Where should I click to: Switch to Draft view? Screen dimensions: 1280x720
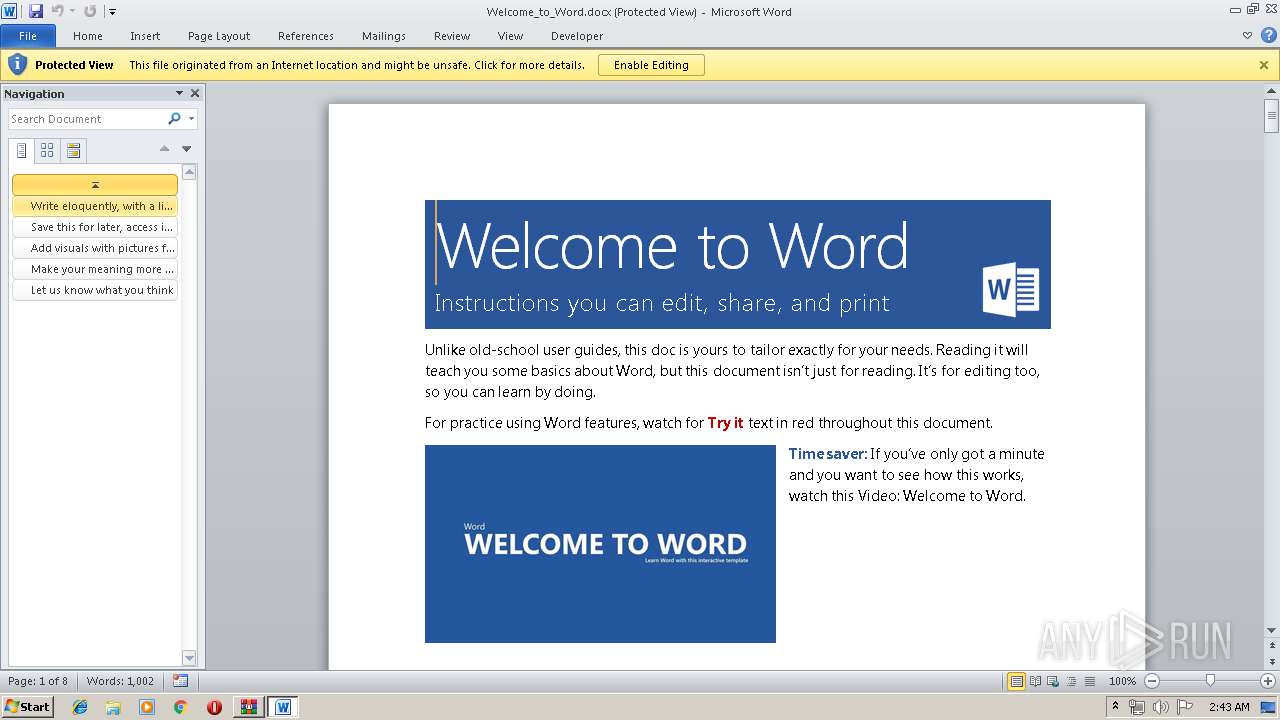[1089, 681]
